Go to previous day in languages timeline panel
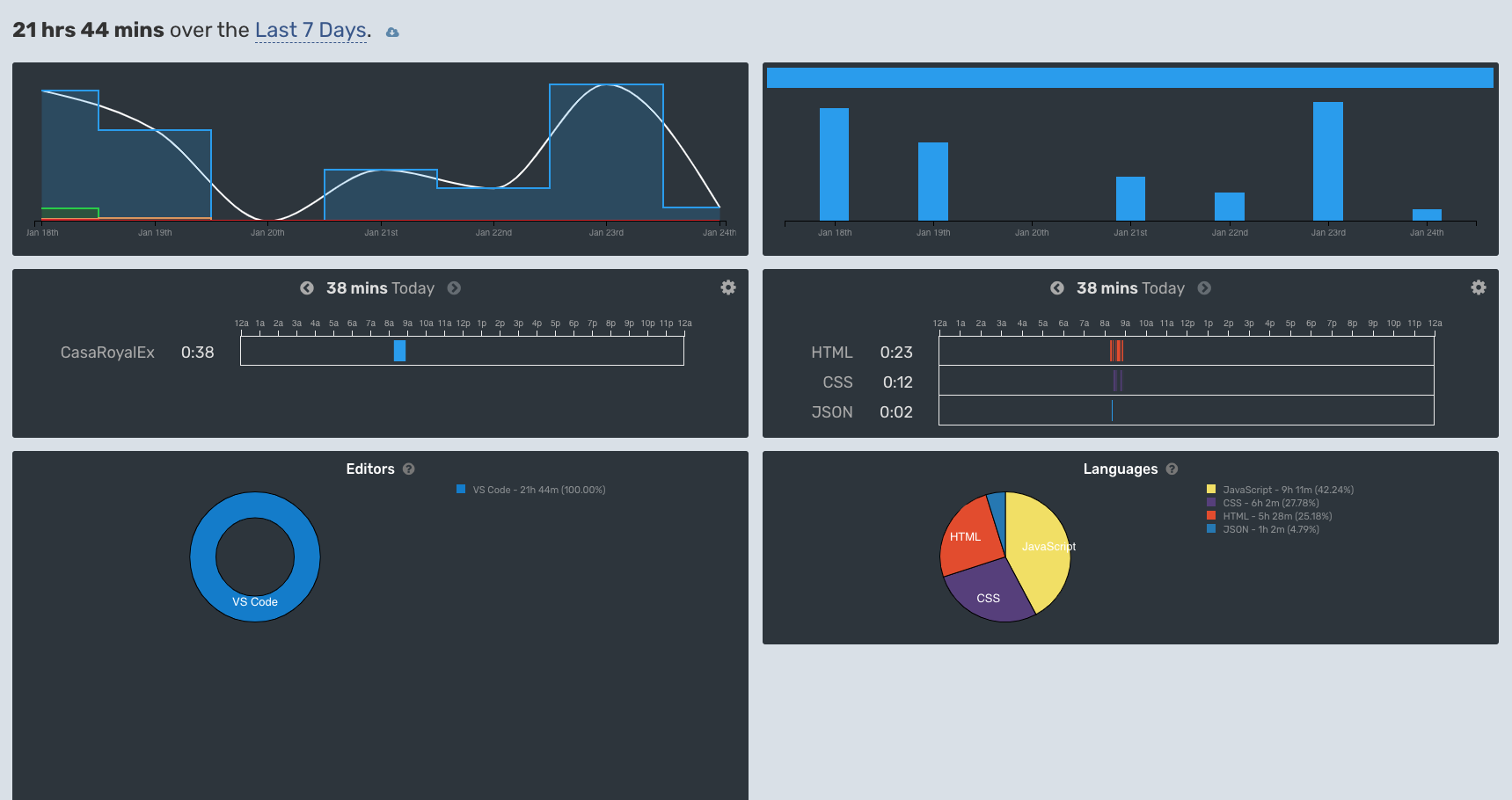This screenshot has width=1512, height=800. click(x=1057, y=287)
